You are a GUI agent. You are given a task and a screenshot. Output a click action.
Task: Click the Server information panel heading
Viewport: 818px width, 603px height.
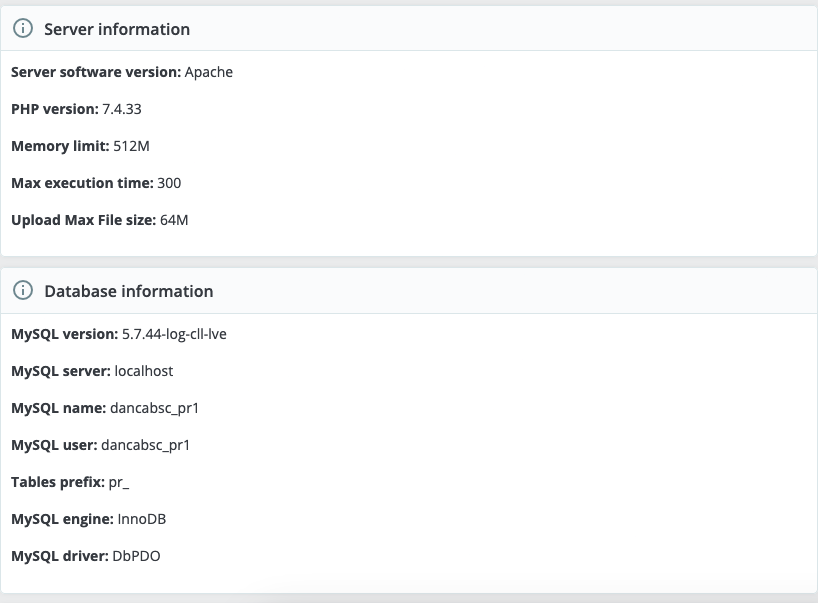click(x=117, y=29)
